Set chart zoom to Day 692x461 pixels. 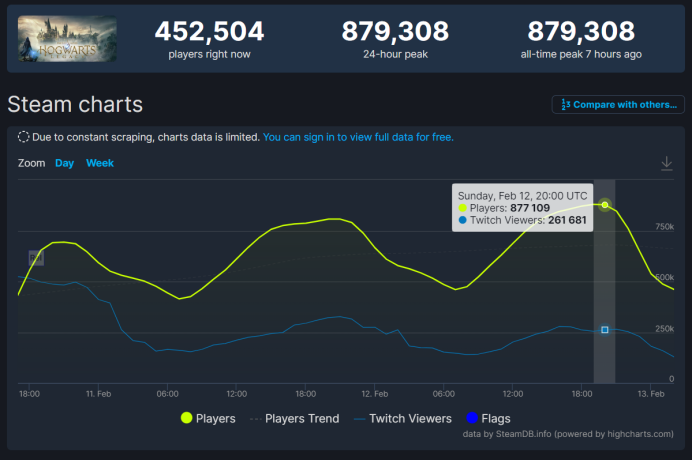tap(64, 163)
